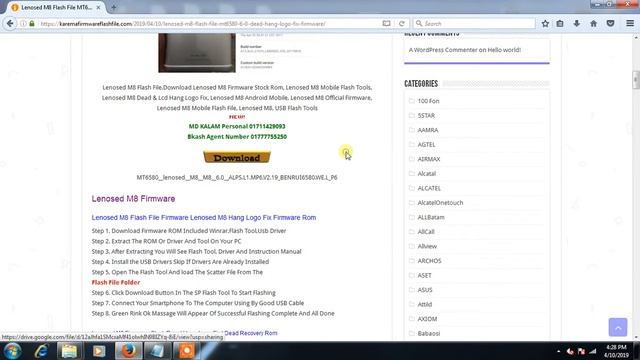
Task: Open the Pocket shield icon
Action: coord(610,24)
